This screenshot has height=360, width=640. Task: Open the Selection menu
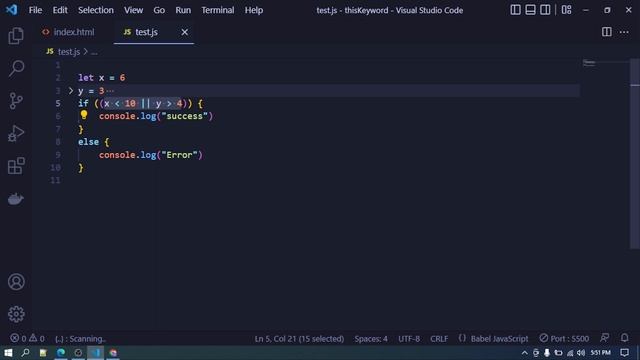coord(96,10)
